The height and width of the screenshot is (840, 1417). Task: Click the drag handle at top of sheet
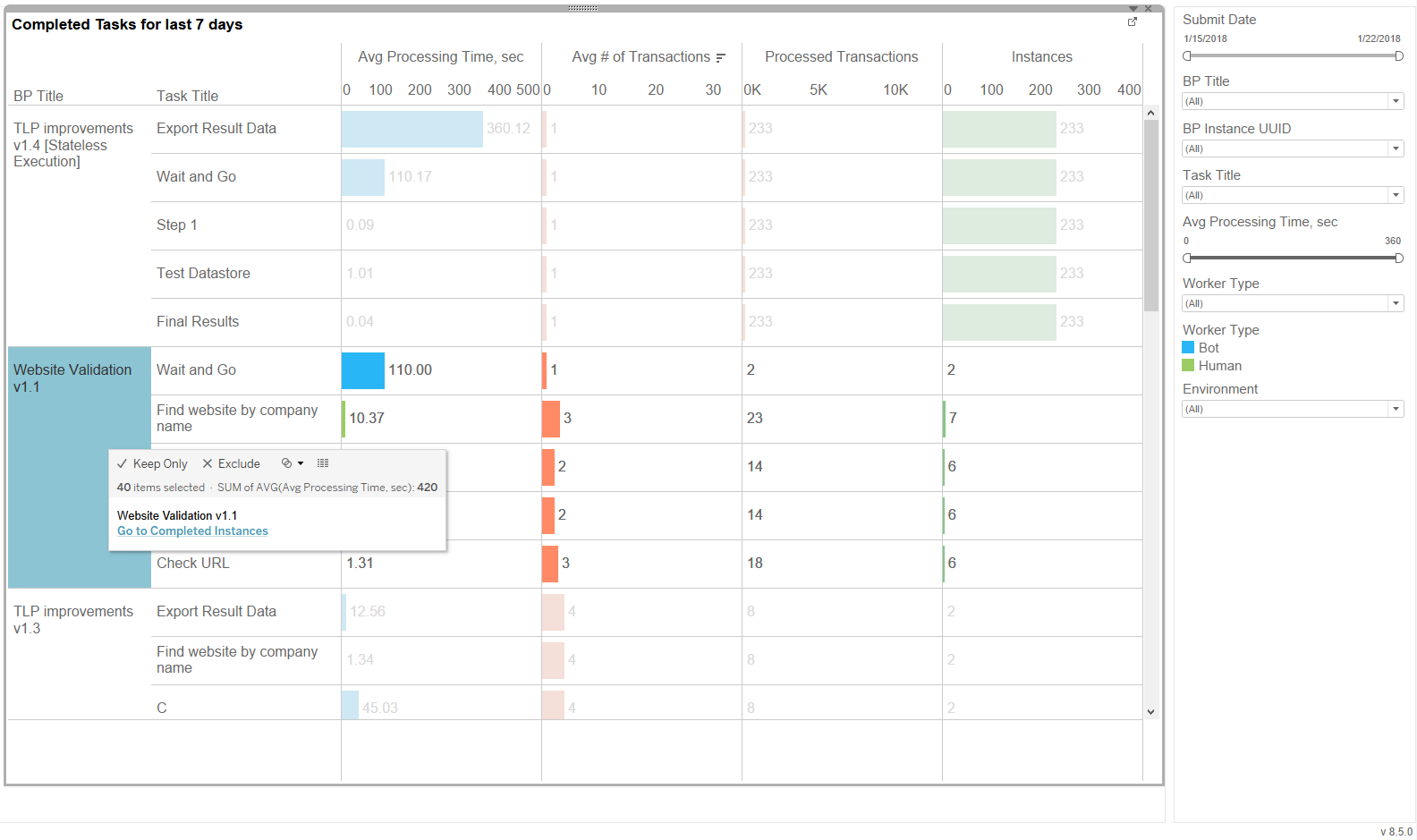coord(582,8)
